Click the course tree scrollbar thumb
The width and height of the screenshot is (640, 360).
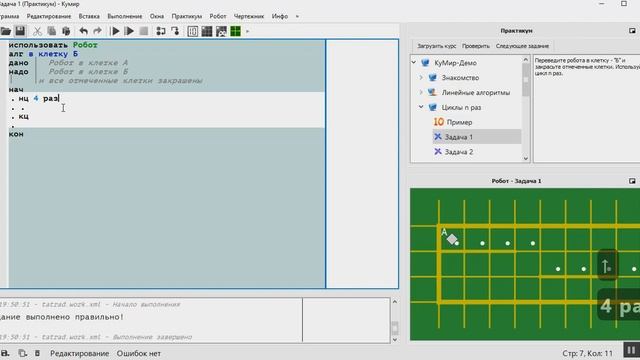(526, 80)
